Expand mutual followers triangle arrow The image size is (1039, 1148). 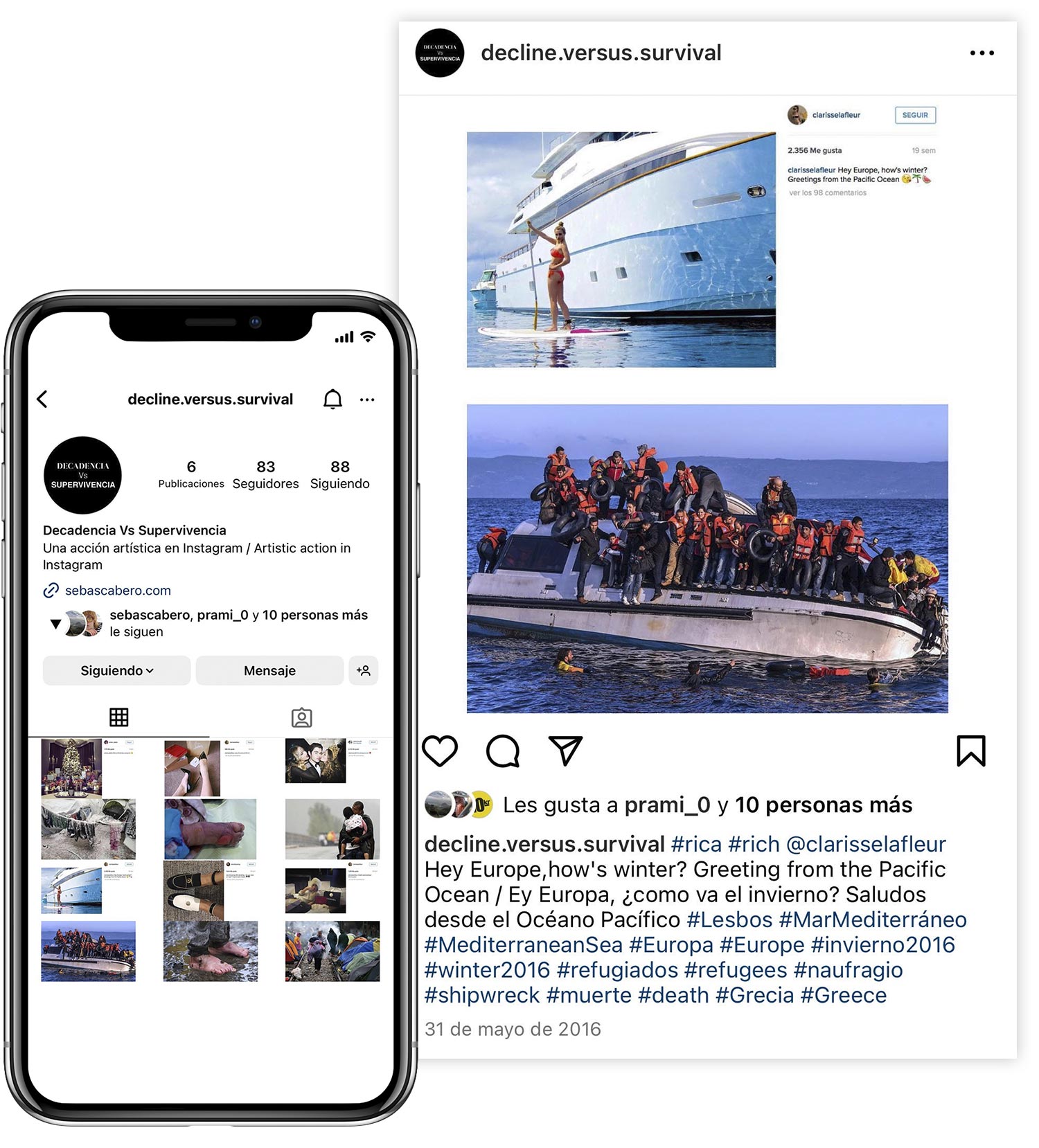[x=56, y=624]
